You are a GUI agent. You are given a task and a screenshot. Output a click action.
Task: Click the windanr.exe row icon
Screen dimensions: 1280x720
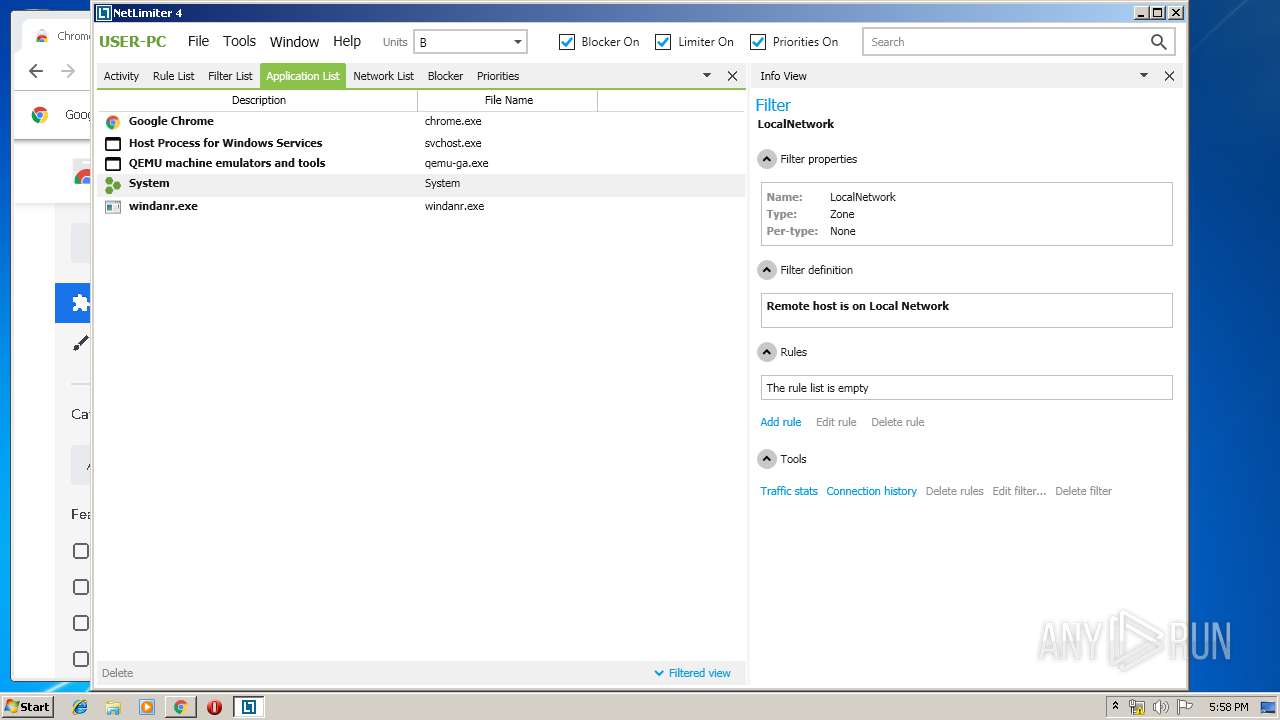[x=113, y=207]
